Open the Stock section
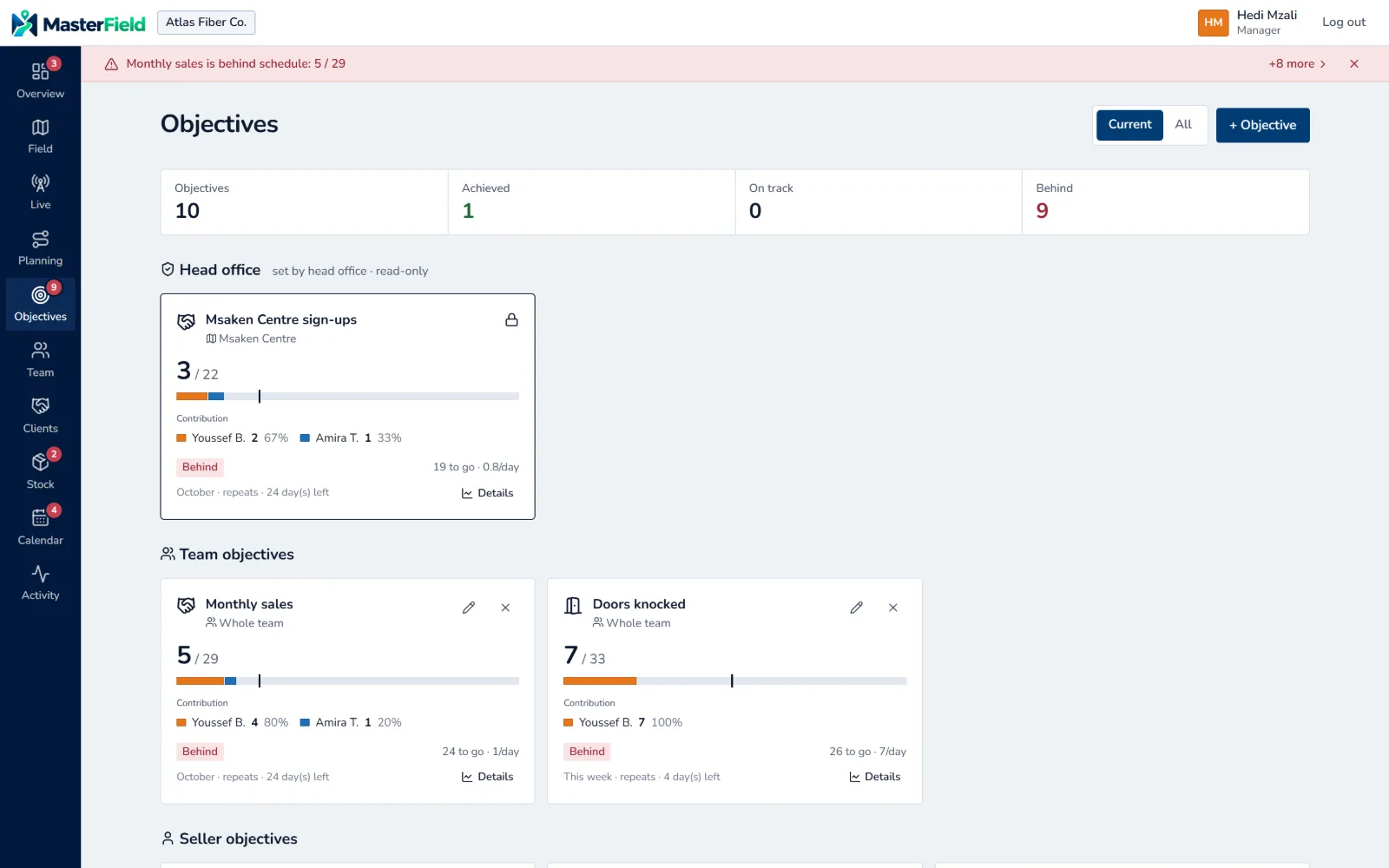 point(40,471)
